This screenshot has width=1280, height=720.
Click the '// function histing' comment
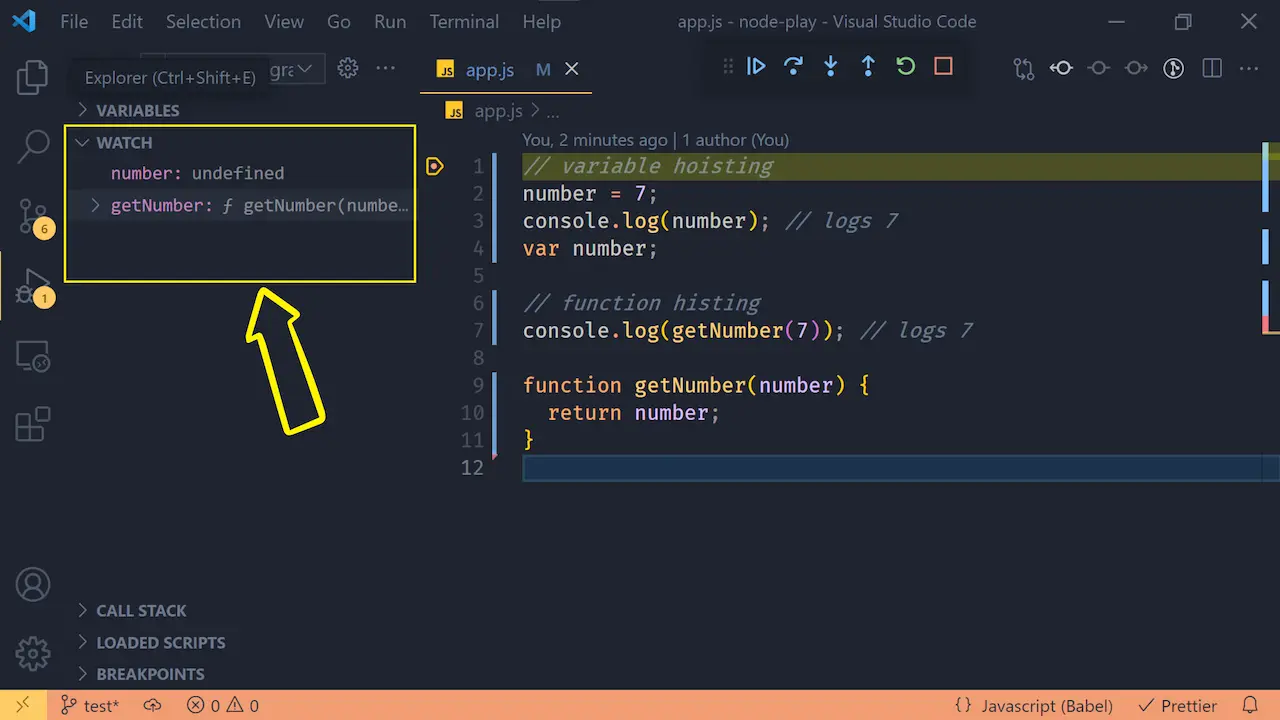click(642, 303)
